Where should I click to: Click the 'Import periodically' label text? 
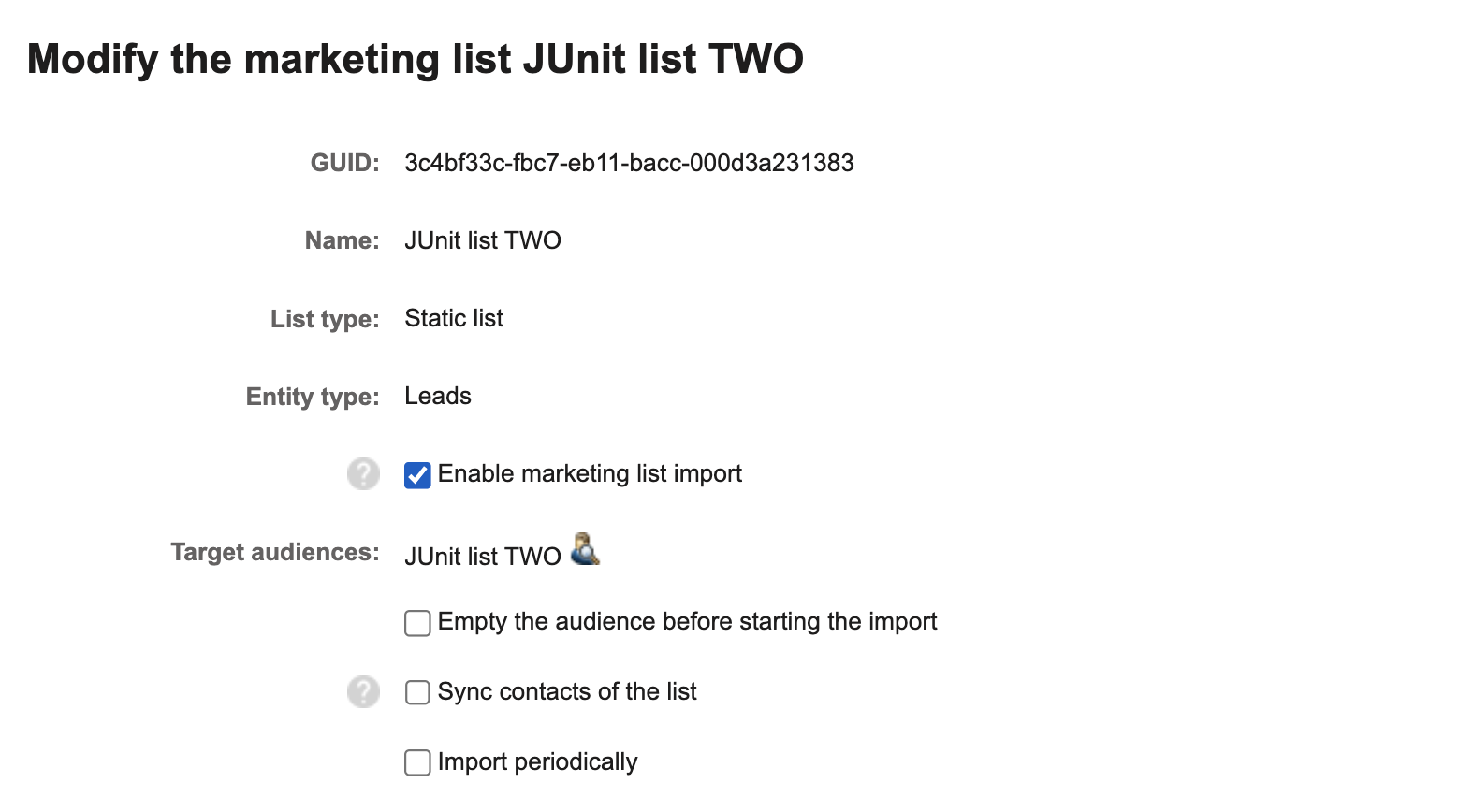click(537, 762)
